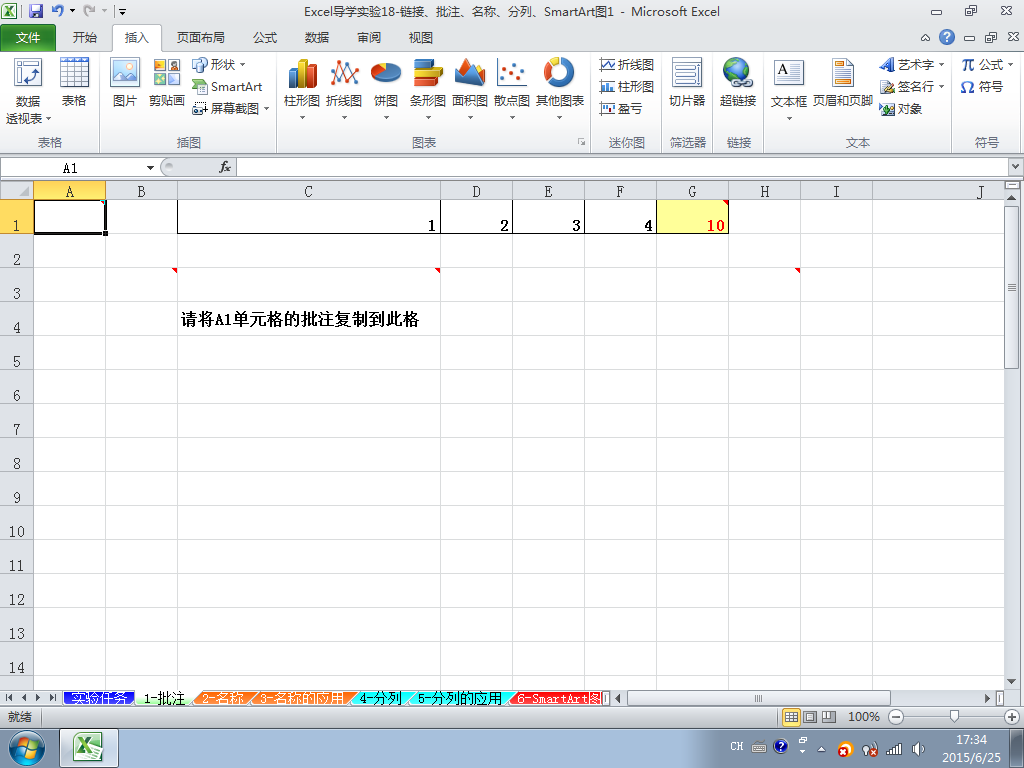Open the Windows Start menu
This screenshot has height=768, width=1024.
(x=26, y=748)
